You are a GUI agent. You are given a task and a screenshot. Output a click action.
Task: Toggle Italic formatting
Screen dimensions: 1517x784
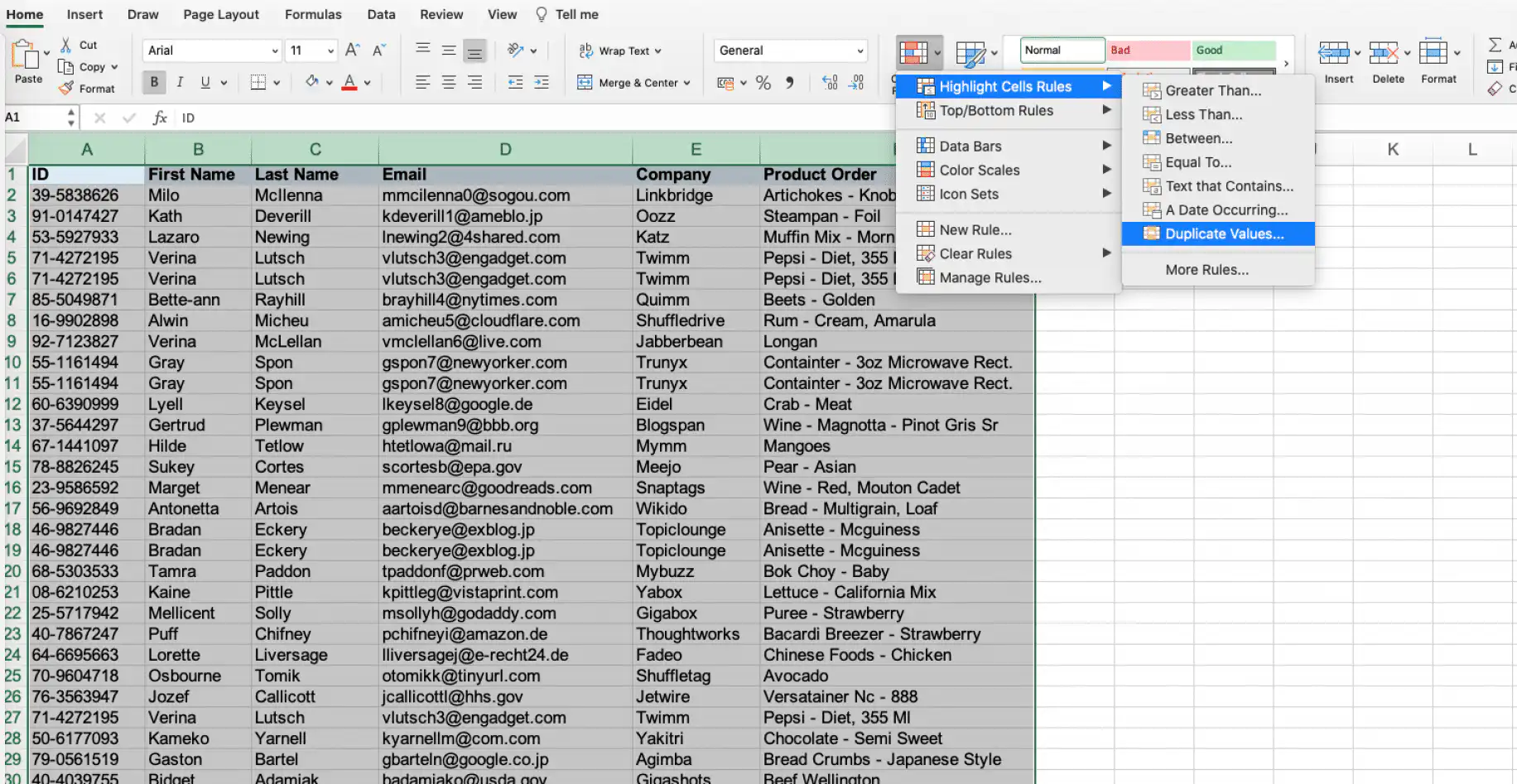coord(180,82)
